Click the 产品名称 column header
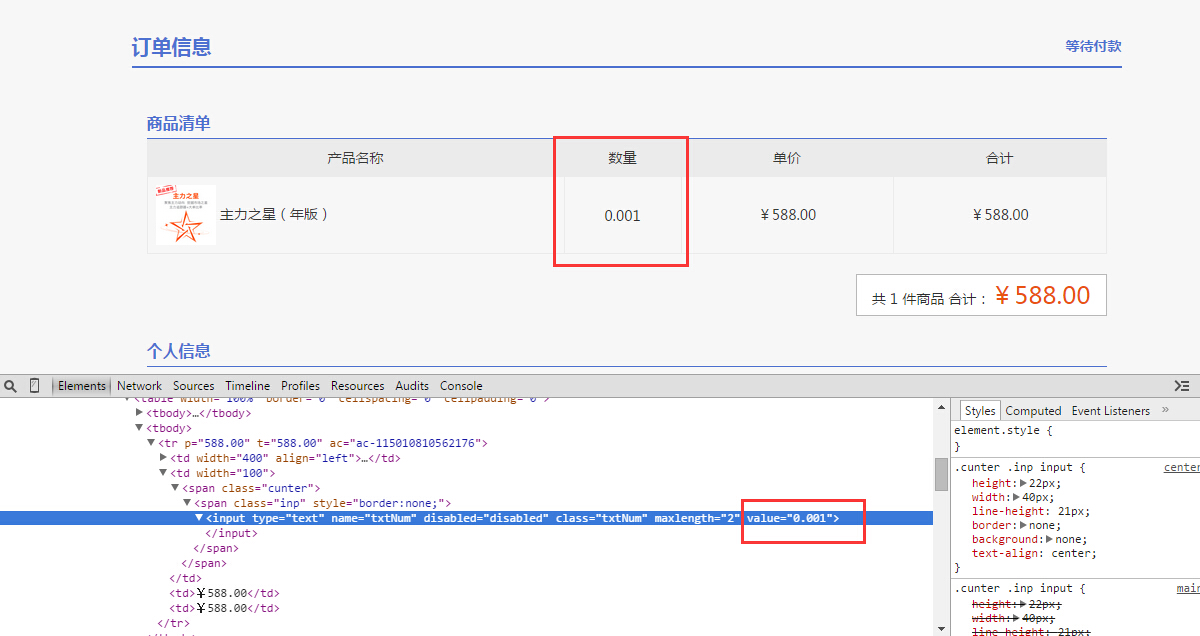1200x636 pixels. [355, 158]
